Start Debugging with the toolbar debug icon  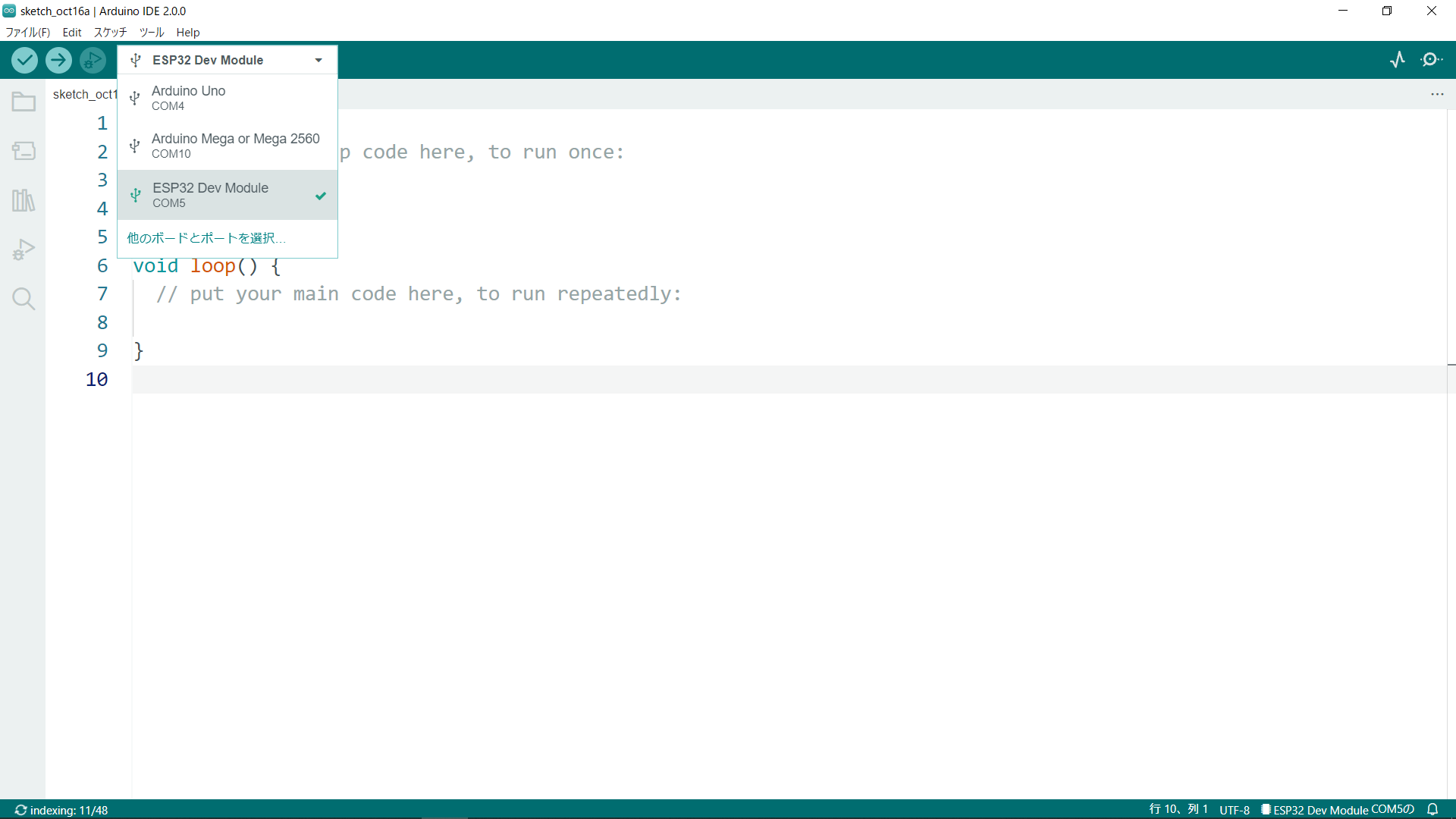93,60
